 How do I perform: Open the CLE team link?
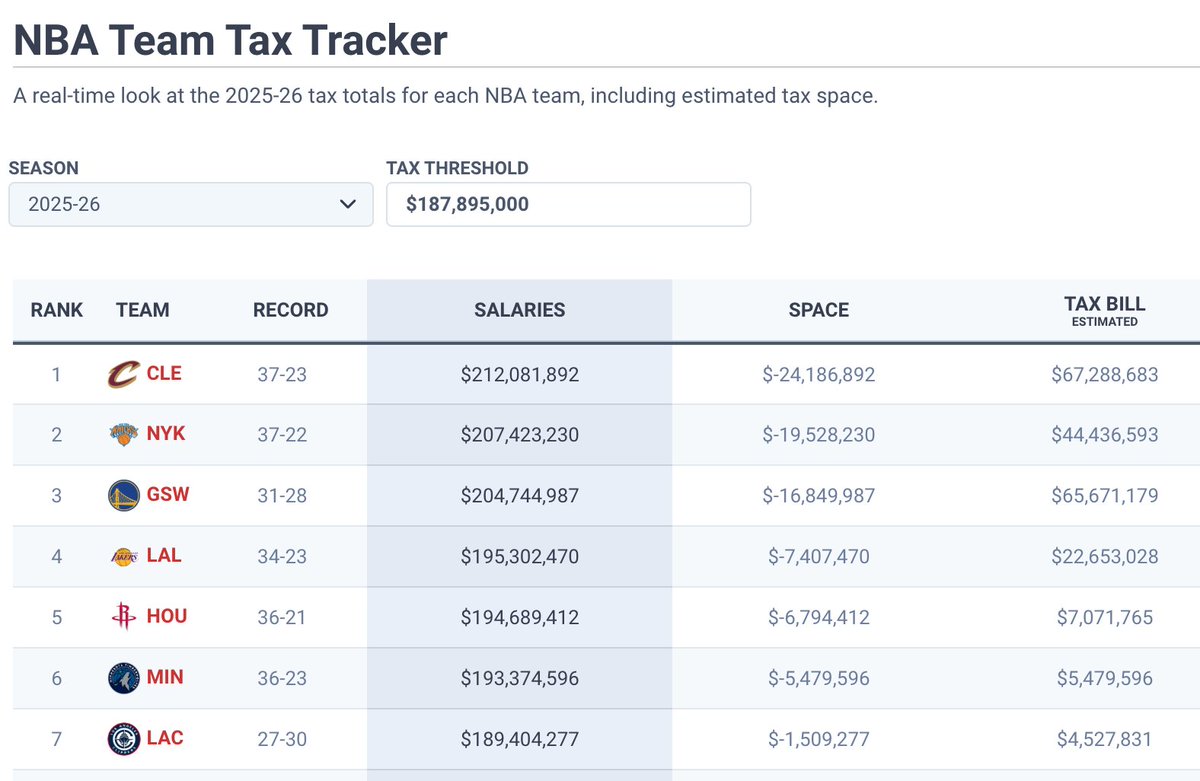[x=164, y=373]
